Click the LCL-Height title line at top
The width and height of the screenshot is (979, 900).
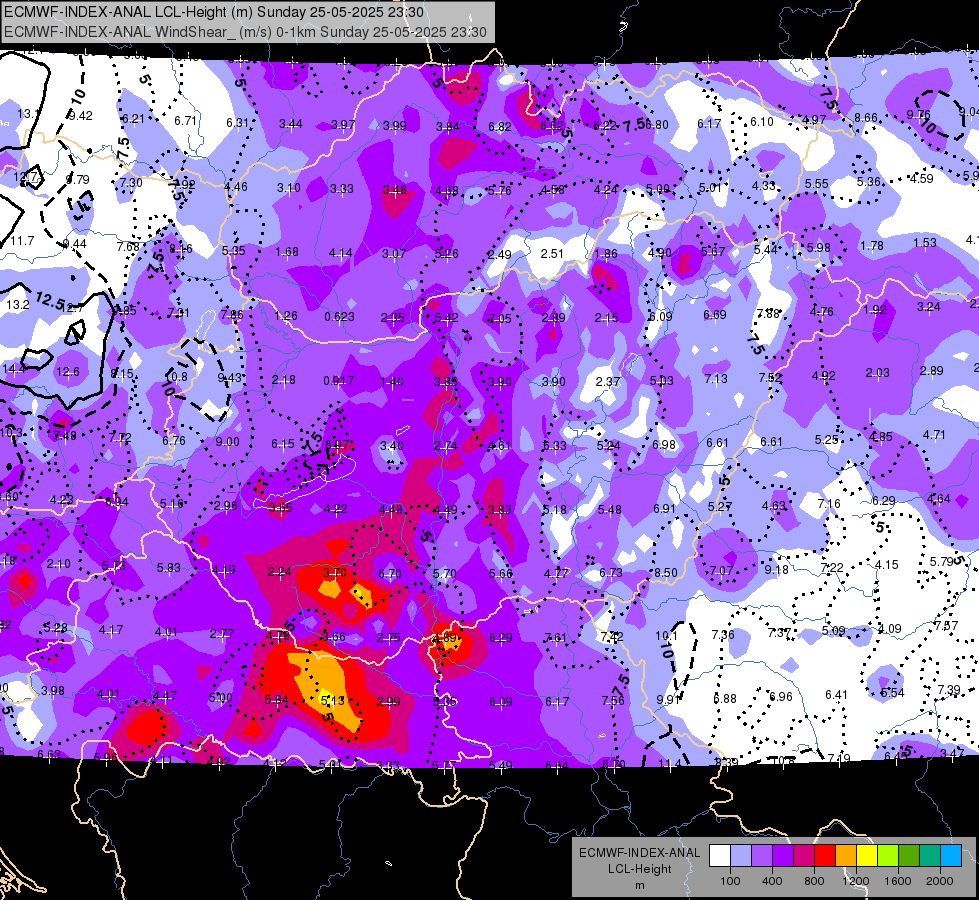tap(213, 12)
